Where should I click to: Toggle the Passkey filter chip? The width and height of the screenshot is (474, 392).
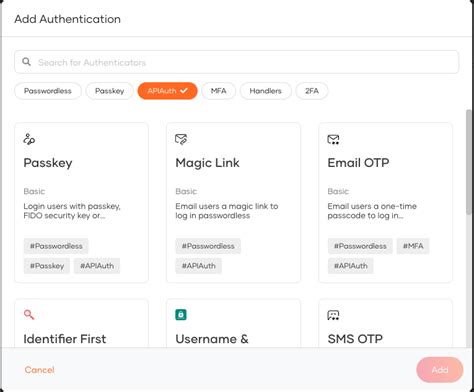click(109, 91)
